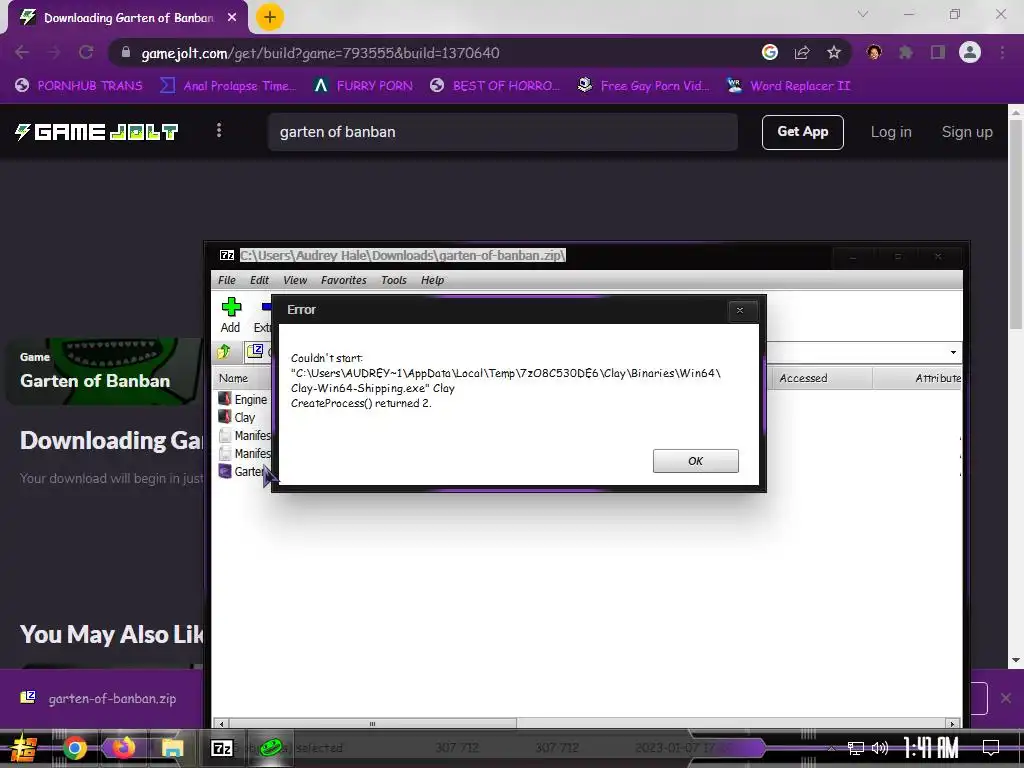Click the network icon in system tray
The width and height of the screenshot is (1024, 768).
[x=856, y=748]
